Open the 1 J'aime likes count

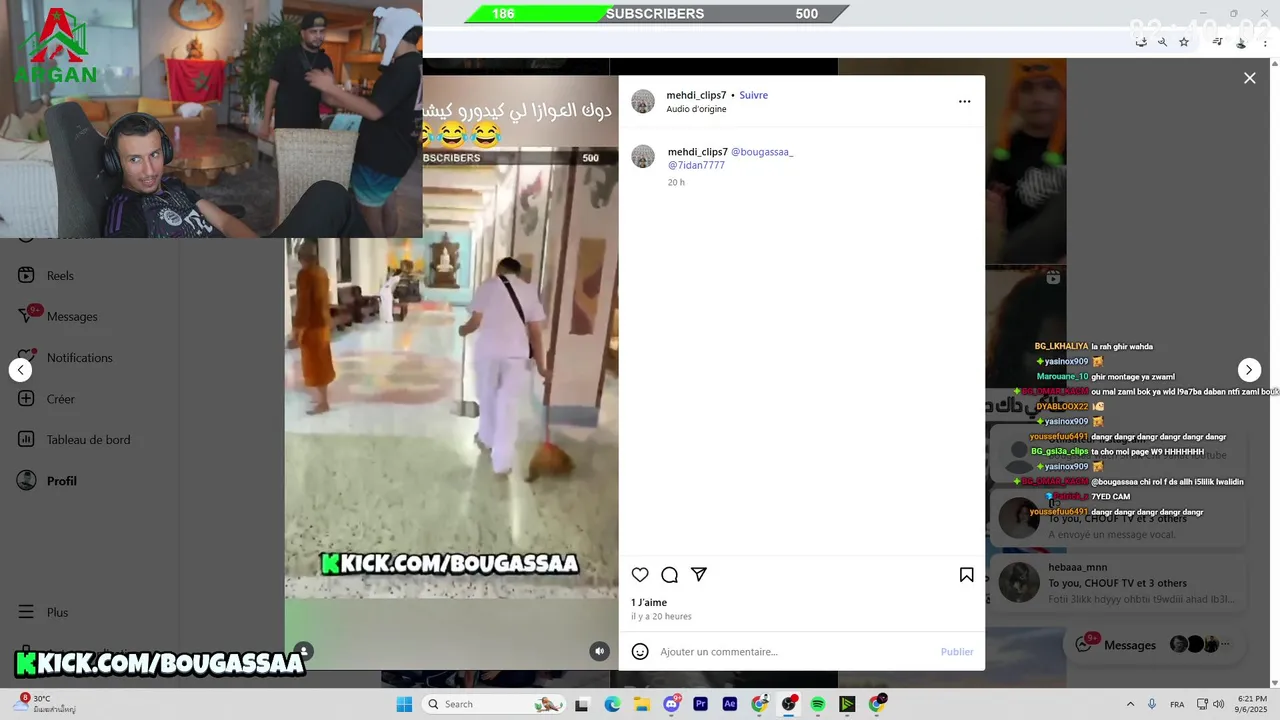tap(649, 603)
